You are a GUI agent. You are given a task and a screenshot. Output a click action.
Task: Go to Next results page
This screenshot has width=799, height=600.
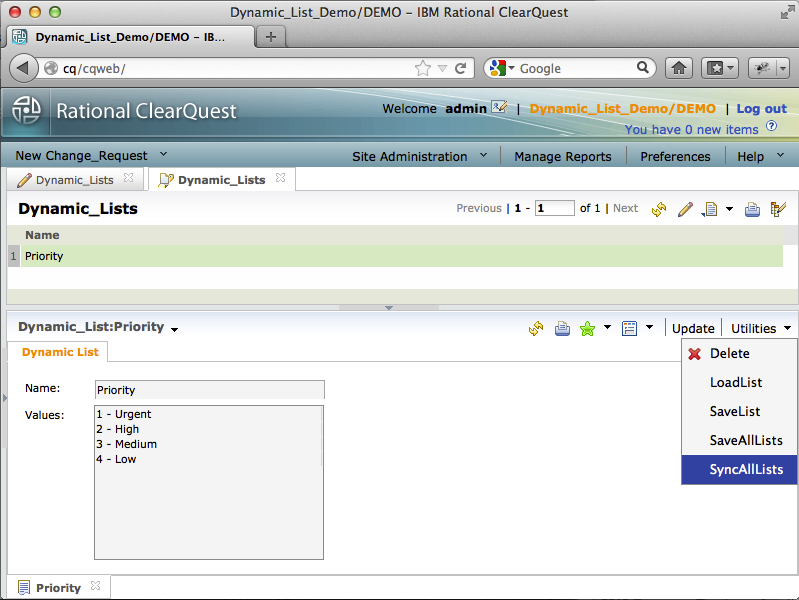coord(625,208)
